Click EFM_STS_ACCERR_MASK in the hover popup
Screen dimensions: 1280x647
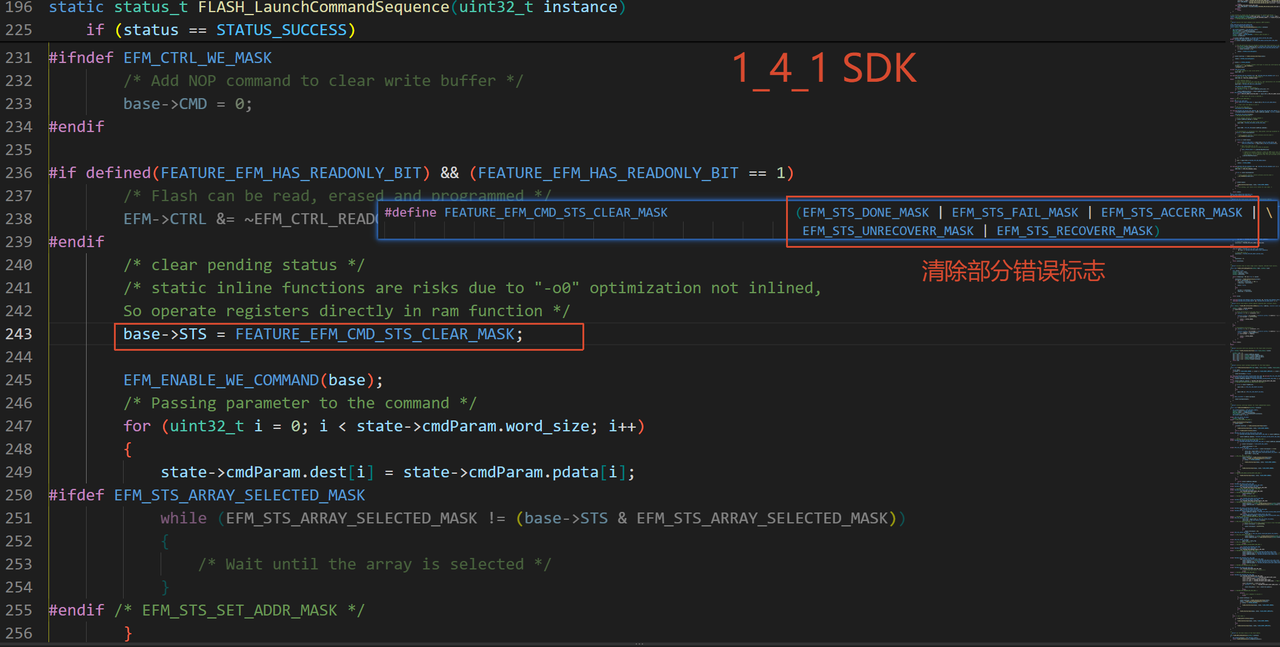click(1172, 212)
